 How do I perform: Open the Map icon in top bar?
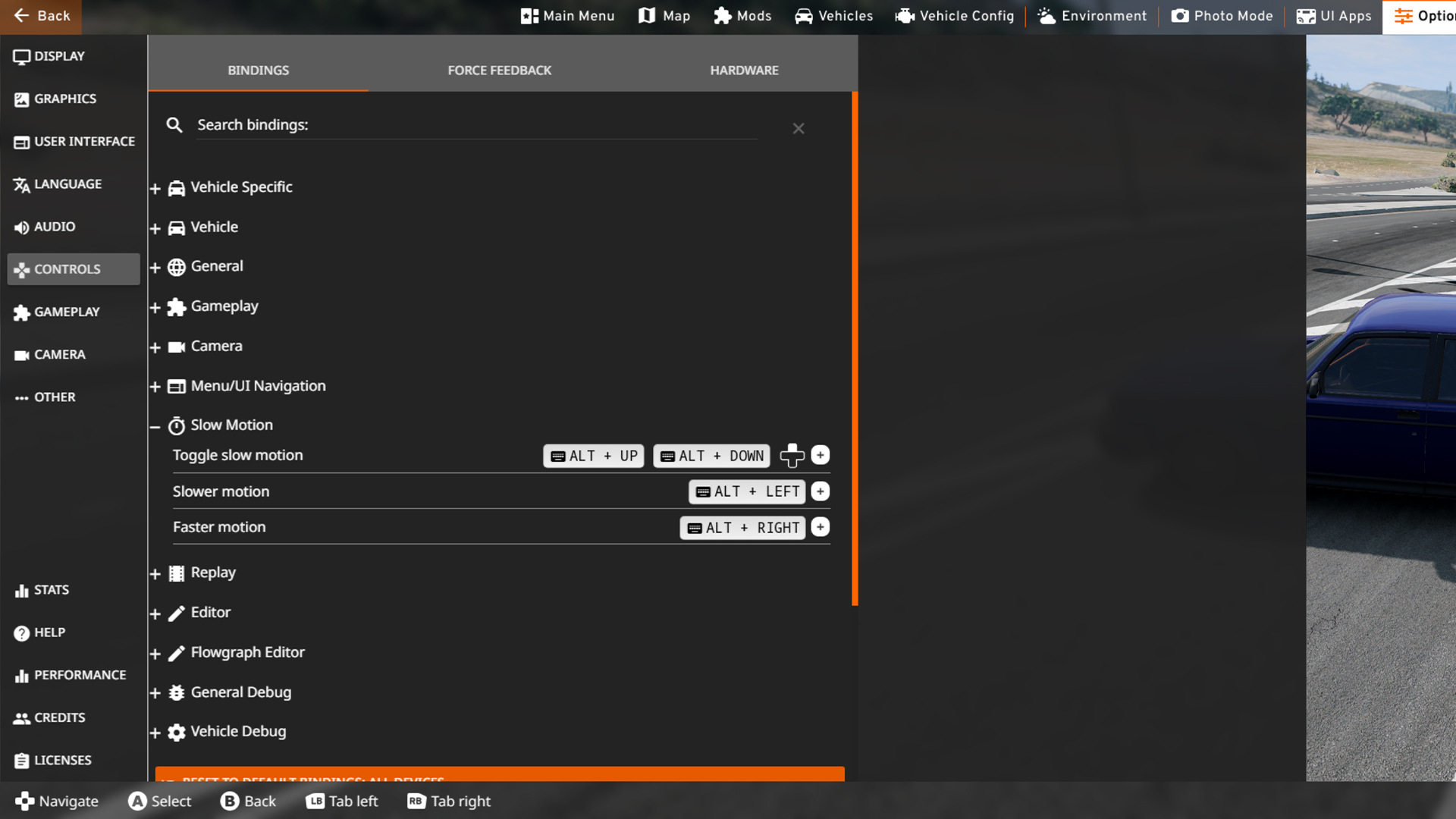(646, 16)
